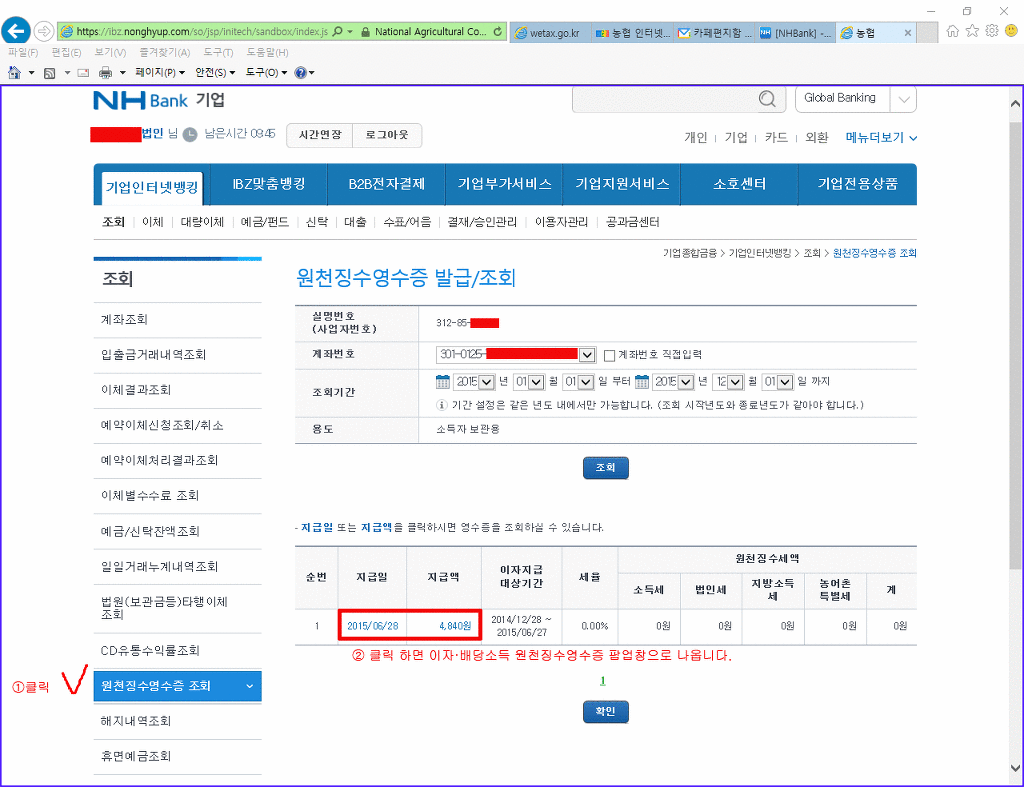The image size is (1024, 787).
Task: Open the account number 301-0125 dropdown
Action: pyautogui.click(x=587, y=355)
